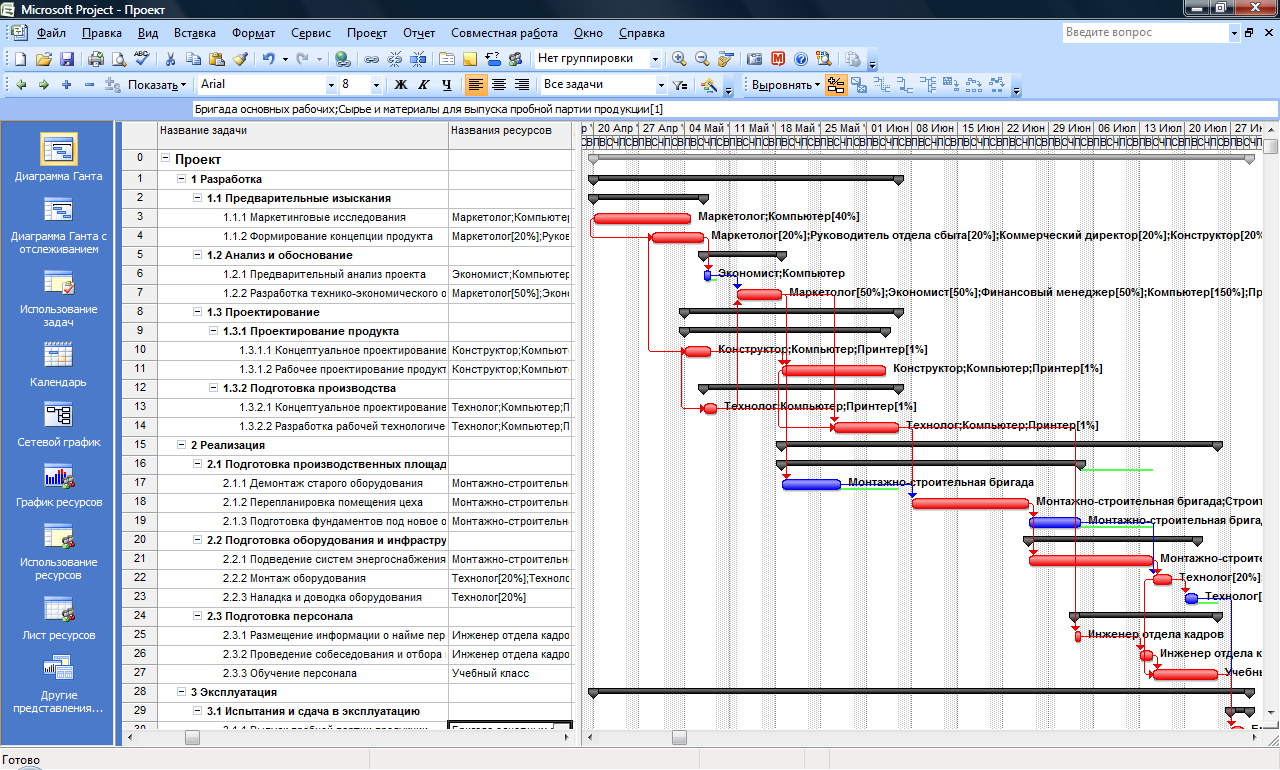
Task: Collapse 1.3.1 Проектирование продукта group
Action: pyautogui.click(x=213, y=331)
